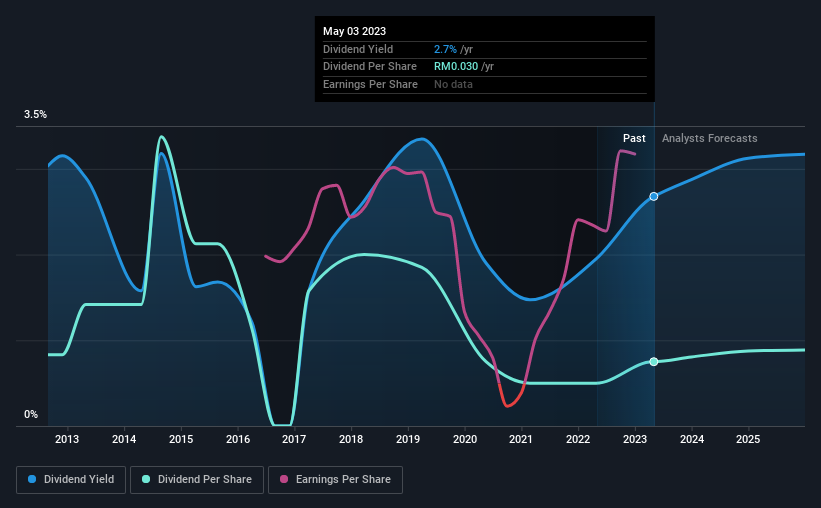Click the 2015 x-axis label
821x508 pixels.
tap(181, 439)
